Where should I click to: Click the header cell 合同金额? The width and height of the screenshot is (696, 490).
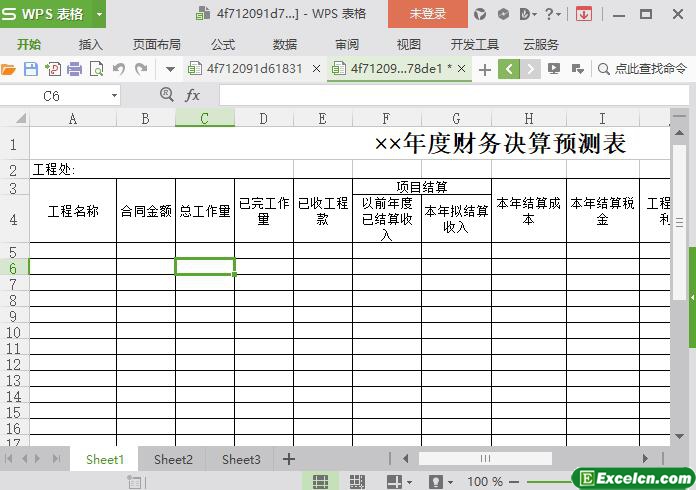click(146, 211)
